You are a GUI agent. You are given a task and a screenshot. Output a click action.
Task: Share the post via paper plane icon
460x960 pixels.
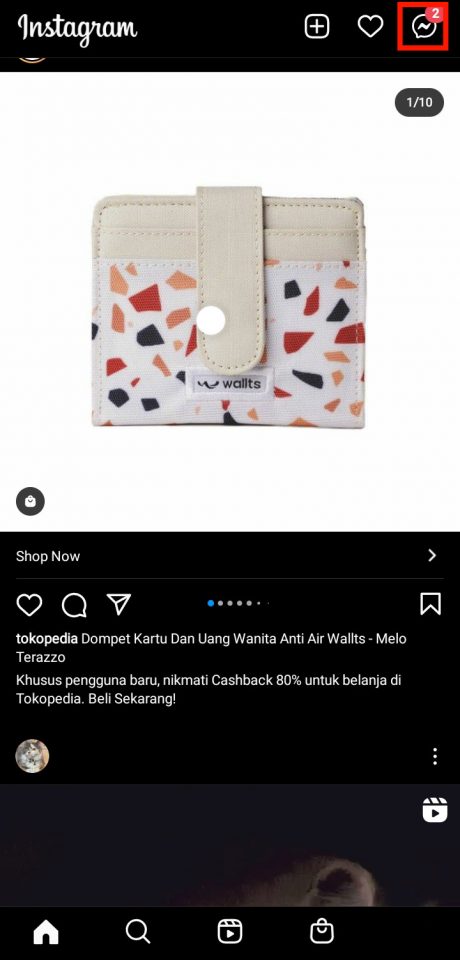click(119, 604)
